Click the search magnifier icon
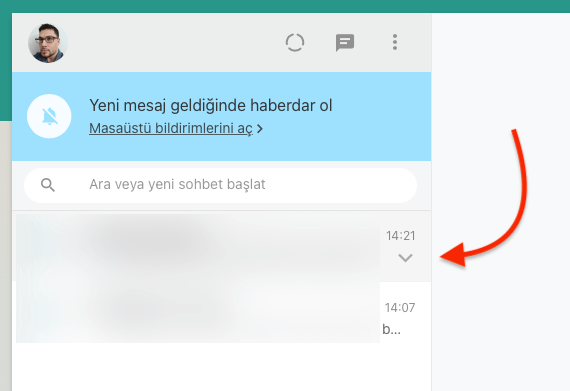Screen dimensions: 570x391 point(48,185)
